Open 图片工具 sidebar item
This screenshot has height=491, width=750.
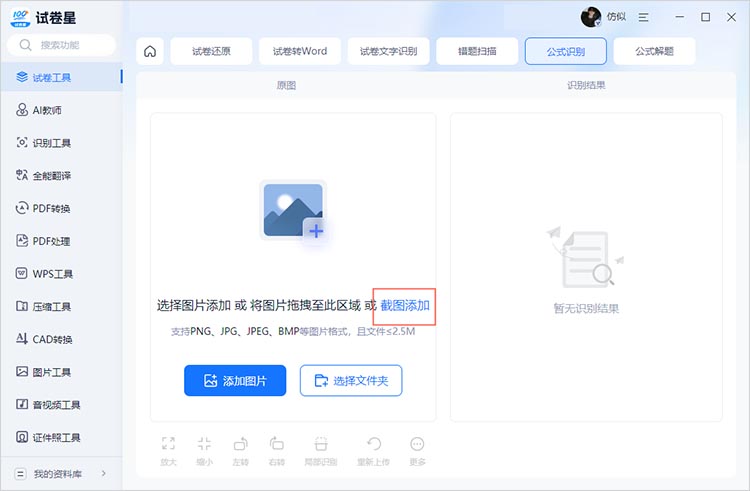pos(61,372)
